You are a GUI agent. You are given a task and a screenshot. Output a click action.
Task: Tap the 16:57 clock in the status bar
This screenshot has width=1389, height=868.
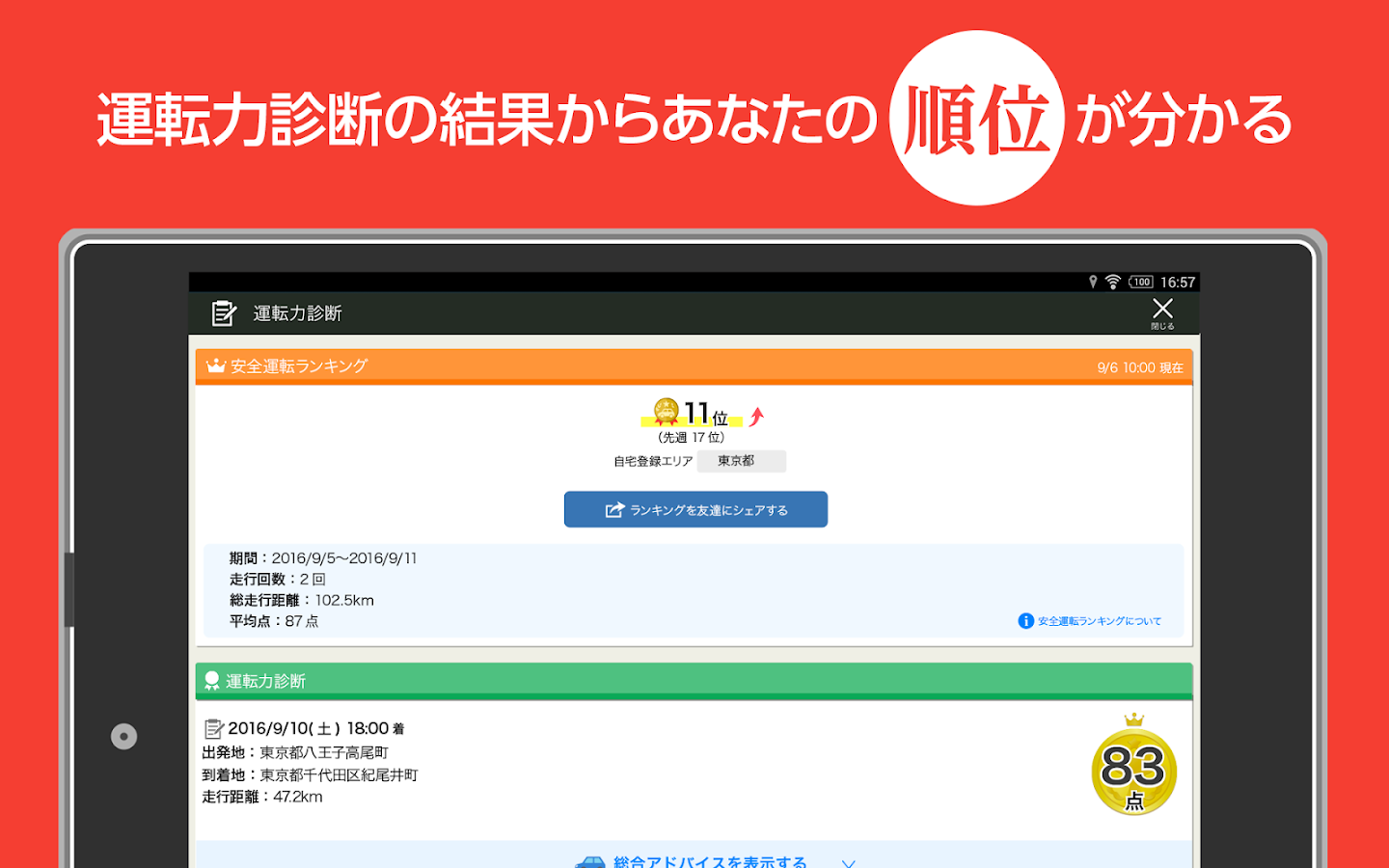coord(1178,282)
